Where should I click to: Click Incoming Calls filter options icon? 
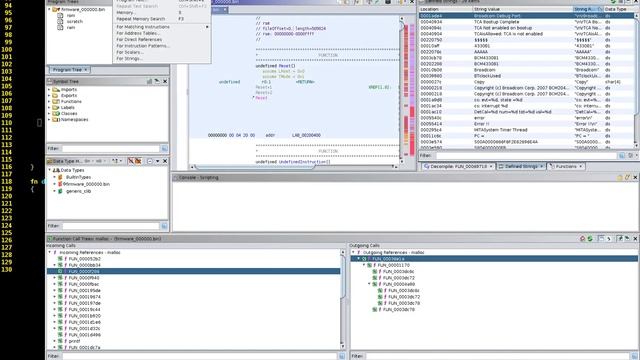(342, 356)
